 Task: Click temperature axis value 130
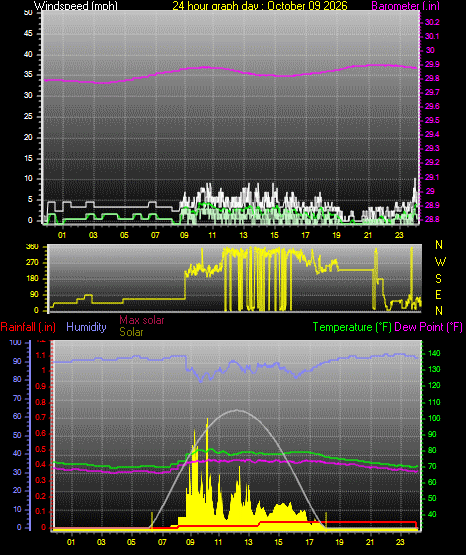click(x=434, y=369)
